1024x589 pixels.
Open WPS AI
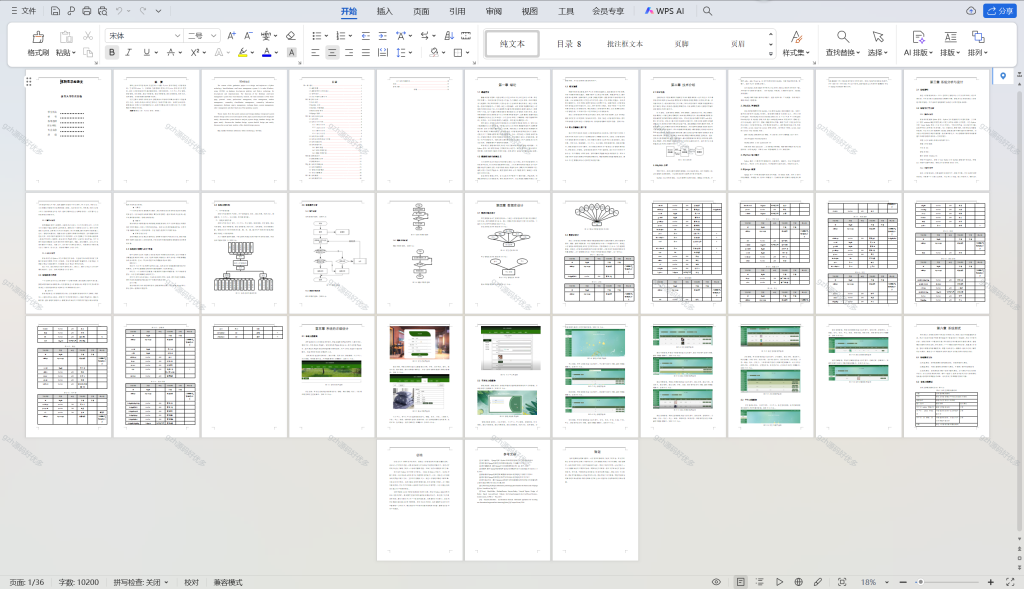[x=664, y=11]
